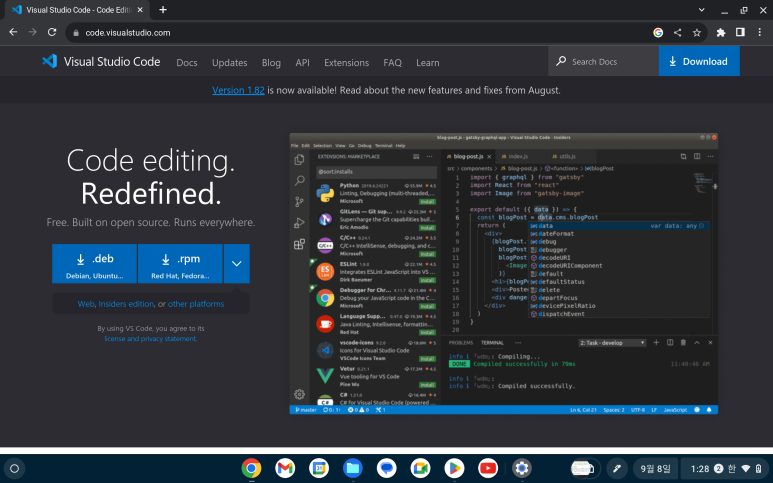Expand more download options chevron
The width and height of the screenshot is (773, 483).
click(x=237, y=264)
